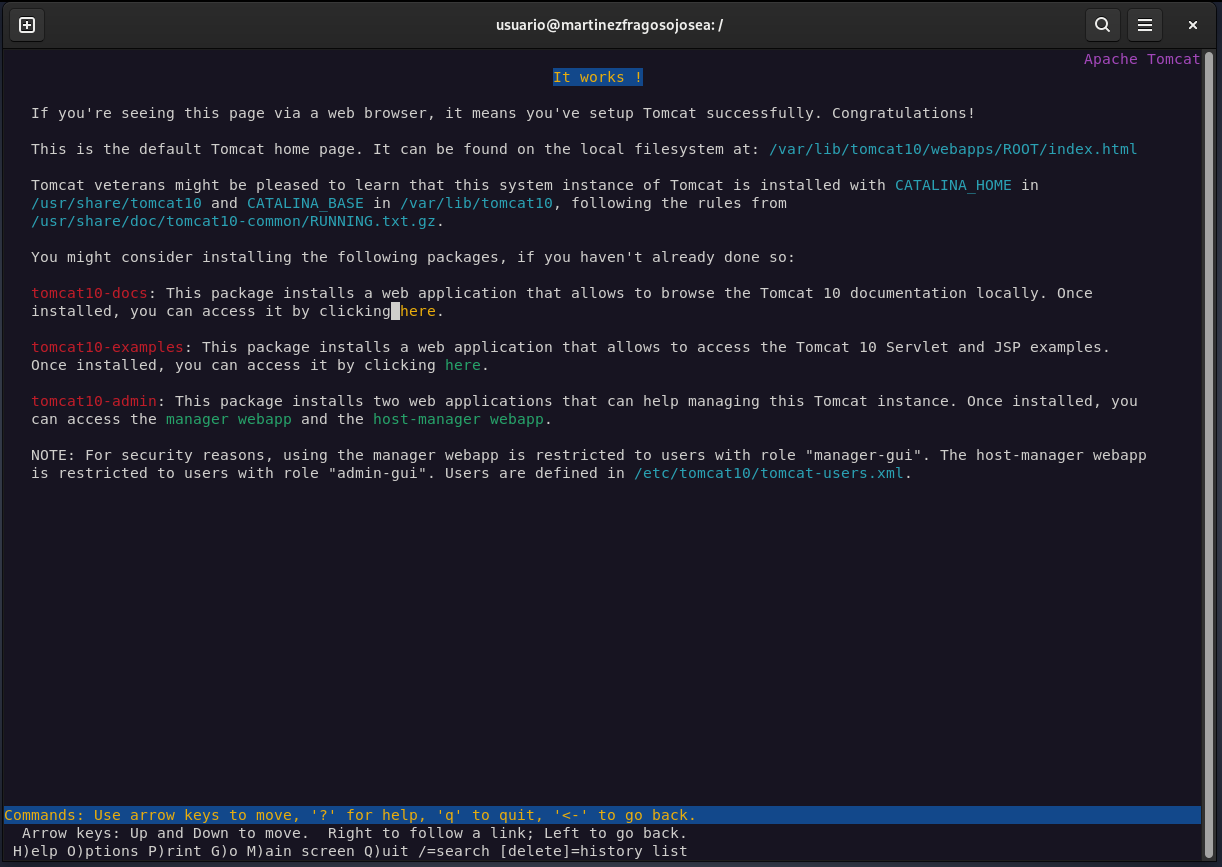The width and height of the screenshot is (1222, 867).
Task: Click the M)ain screen command
Action: coord(301,851)
